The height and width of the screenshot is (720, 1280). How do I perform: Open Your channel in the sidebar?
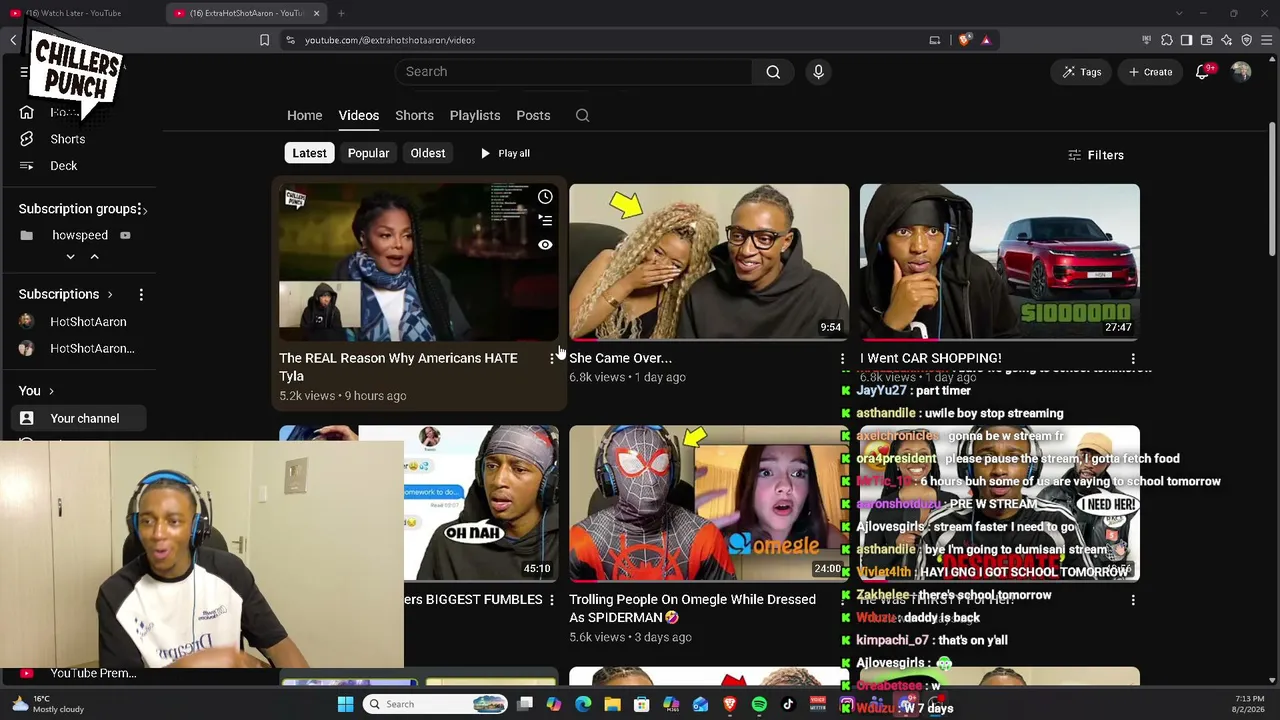[78, 419]
